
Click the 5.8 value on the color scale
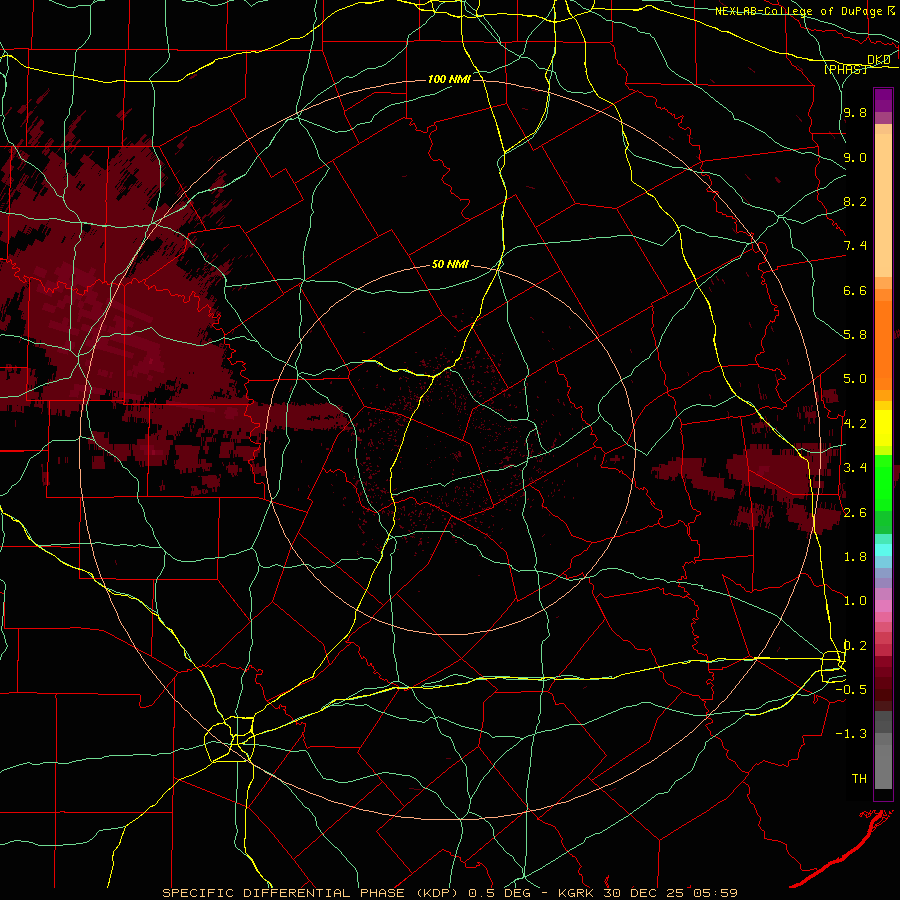(855, 335)
